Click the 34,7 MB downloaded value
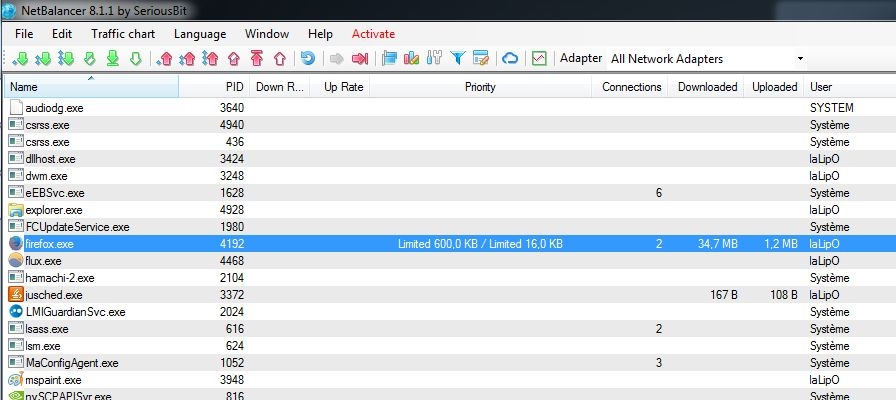The height and width of the screenshot is (400, 896). pyautogui.click(x=717, y=244)
